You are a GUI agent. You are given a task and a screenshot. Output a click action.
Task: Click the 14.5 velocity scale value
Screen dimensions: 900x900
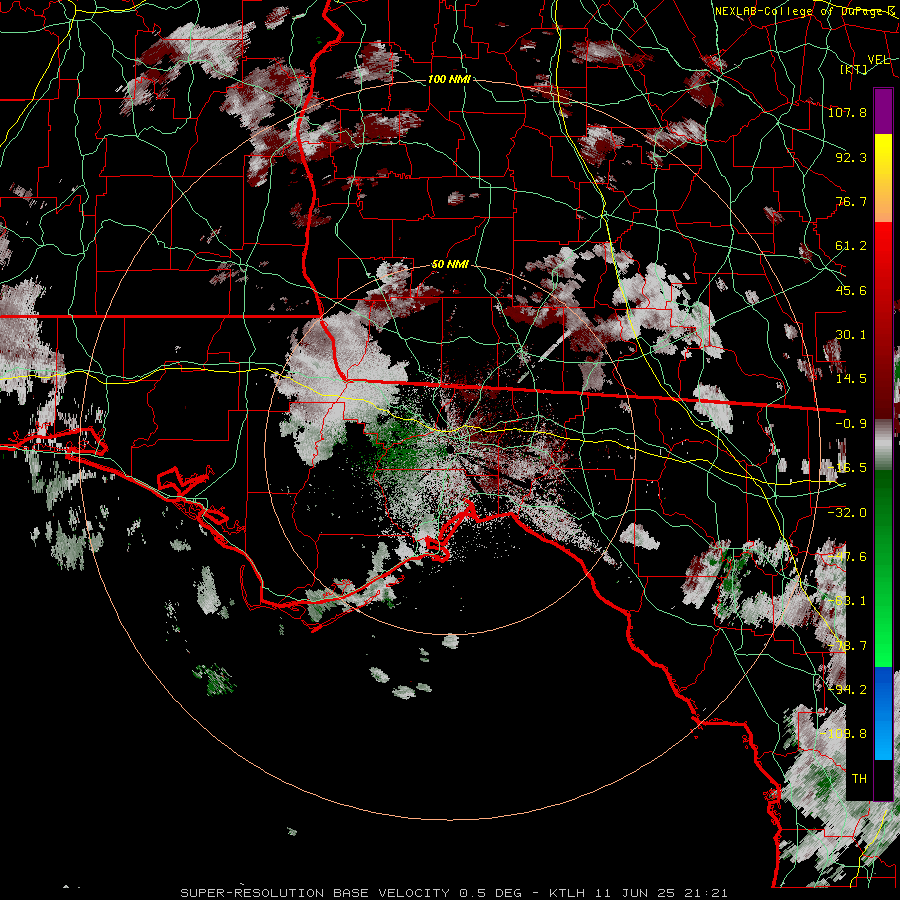click(x=851, y=379)
